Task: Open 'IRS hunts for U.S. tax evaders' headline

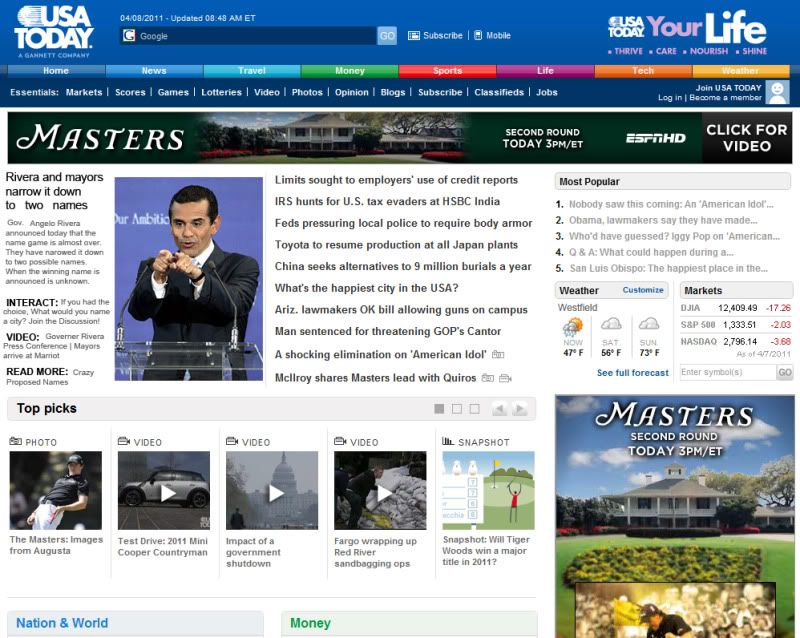Action: pyautogui.click(x=387, y=202)
